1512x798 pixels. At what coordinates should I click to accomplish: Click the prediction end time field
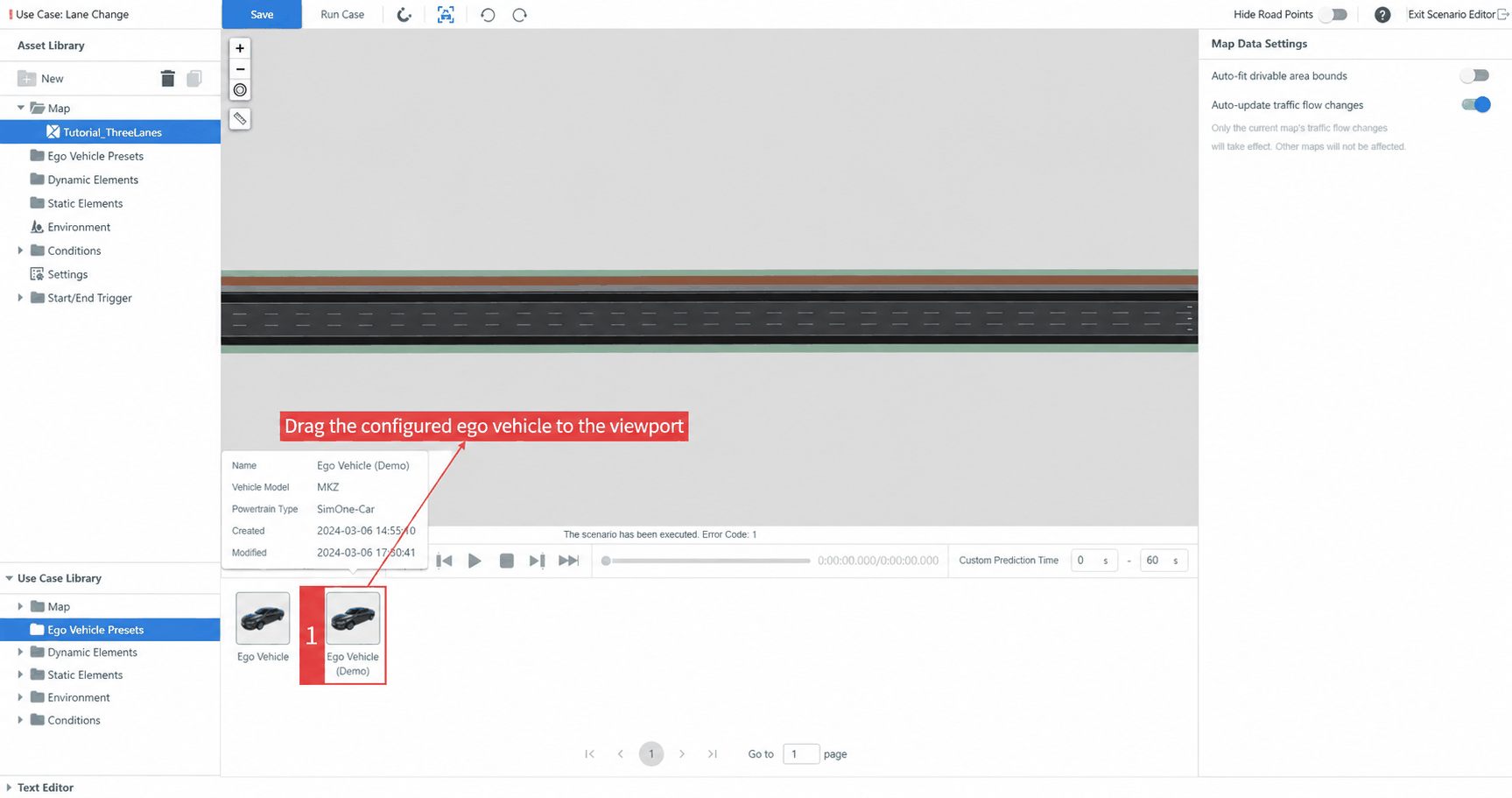click(1164, 561)
